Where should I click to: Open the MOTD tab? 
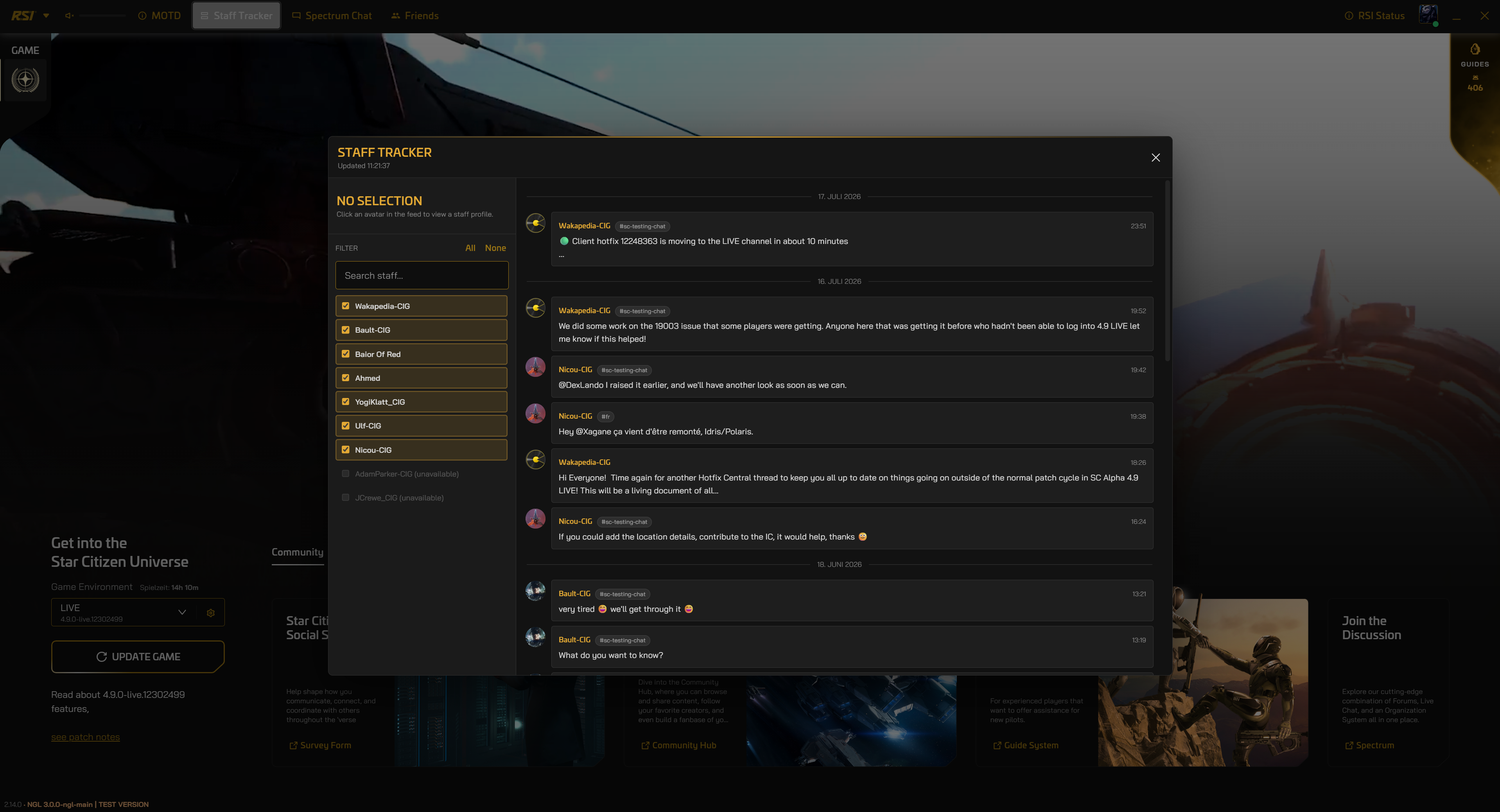click(x=160, y=16)
